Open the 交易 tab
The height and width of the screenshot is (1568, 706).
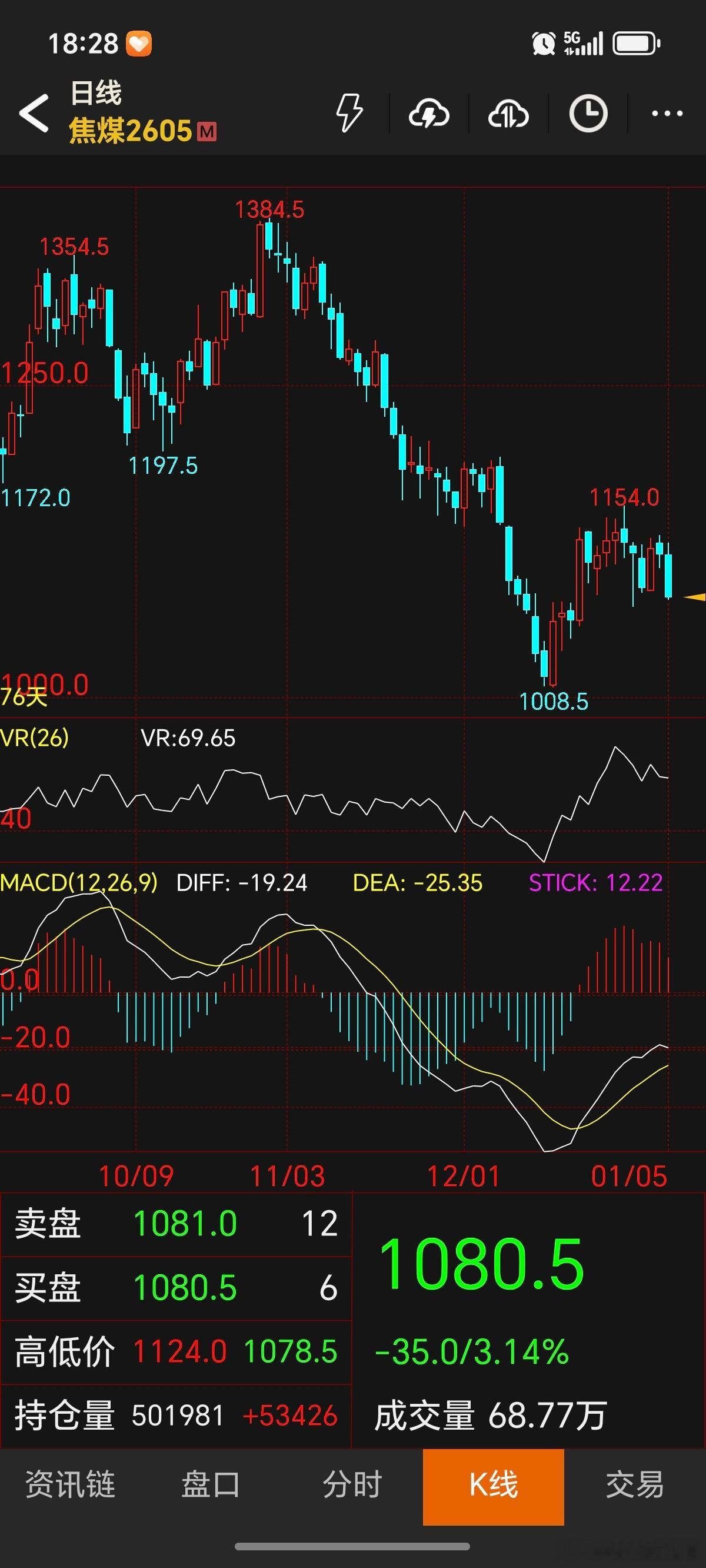point(635,1484)
